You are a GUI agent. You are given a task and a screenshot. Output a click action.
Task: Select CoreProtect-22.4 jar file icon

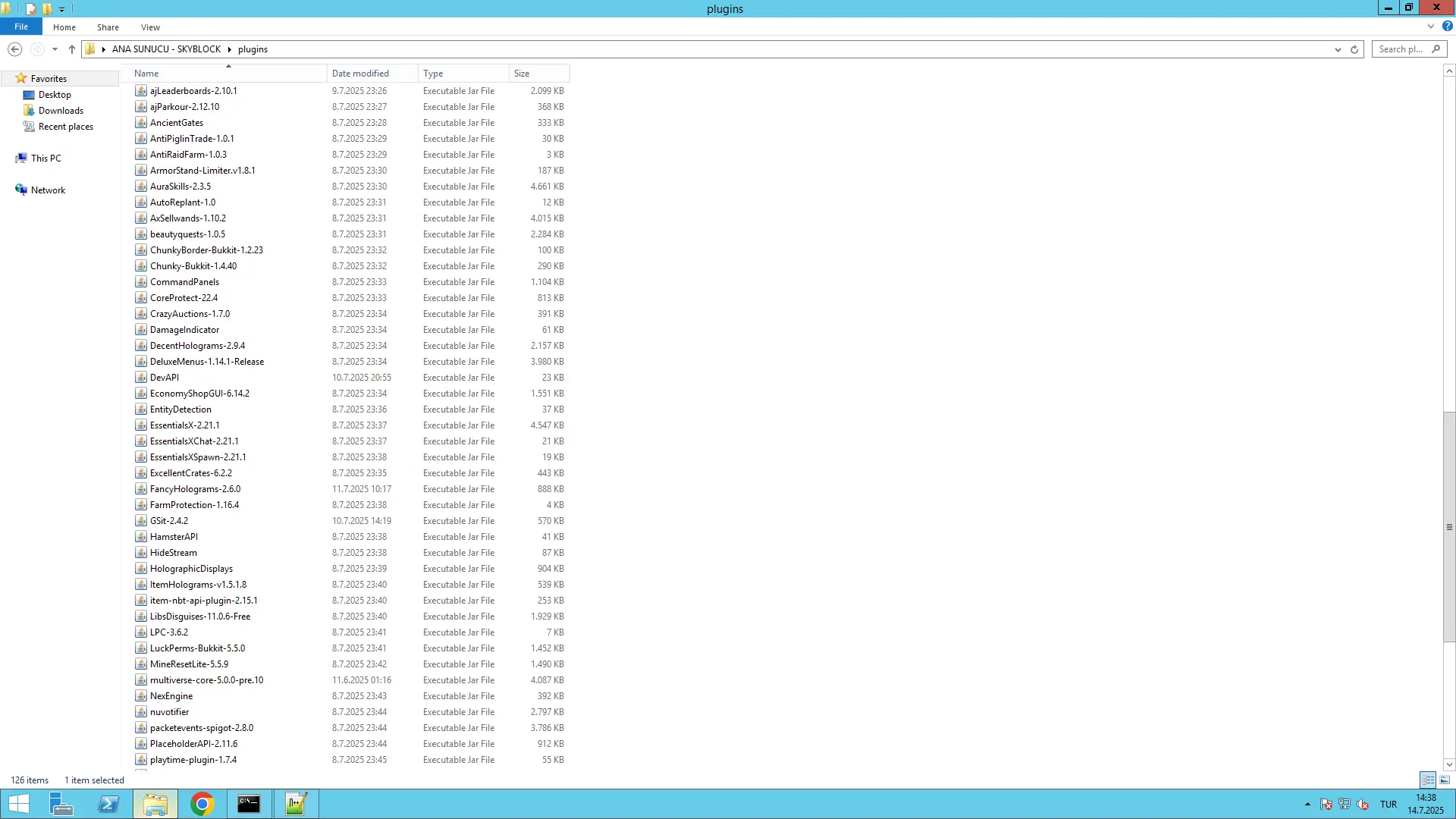pos(141,298)
